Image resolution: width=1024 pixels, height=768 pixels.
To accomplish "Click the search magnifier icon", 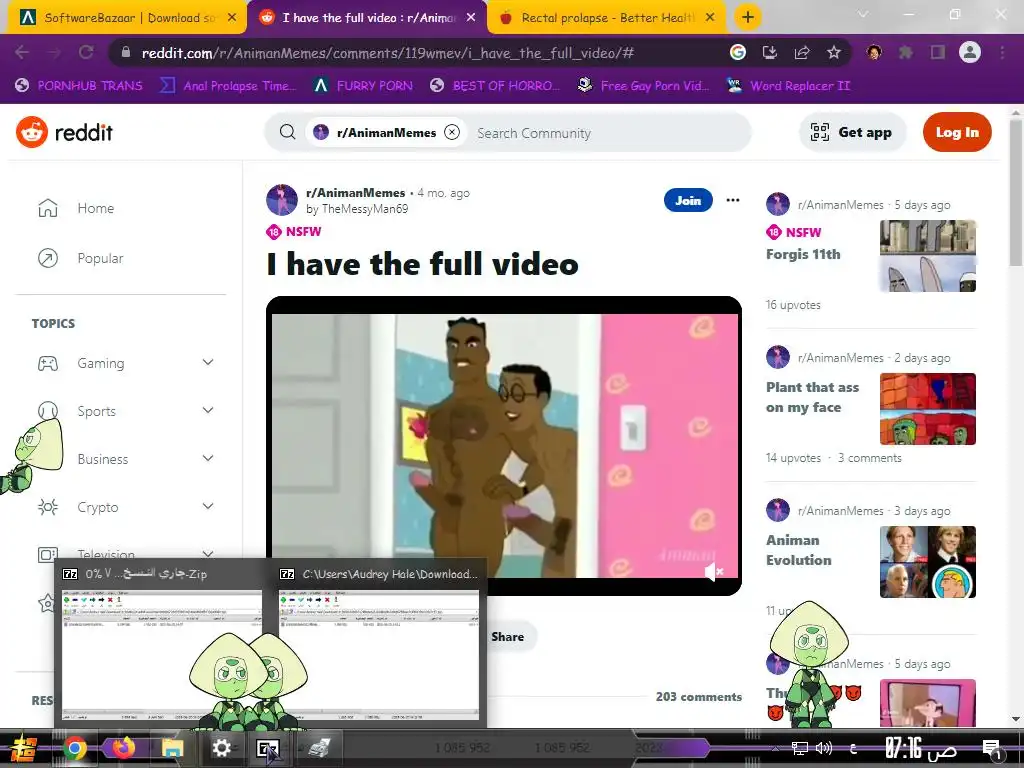I will point(287,133).
